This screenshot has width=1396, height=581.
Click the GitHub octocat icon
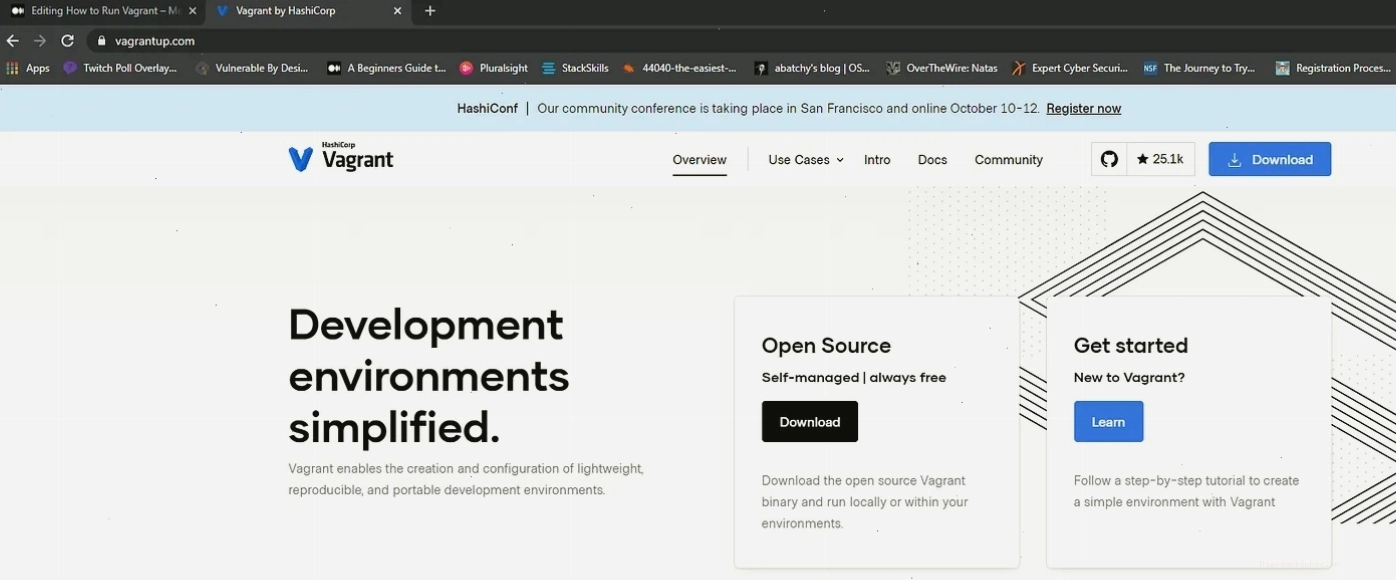[1109, 159]
